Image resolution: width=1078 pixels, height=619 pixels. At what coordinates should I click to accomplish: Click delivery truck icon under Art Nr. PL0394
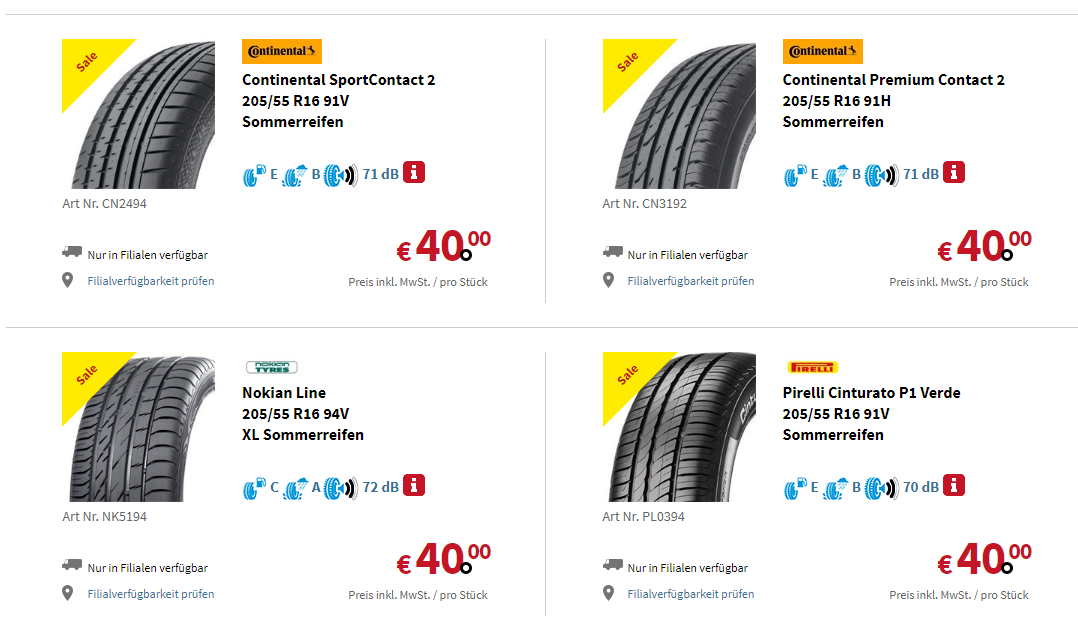click(x=612, y=565)
